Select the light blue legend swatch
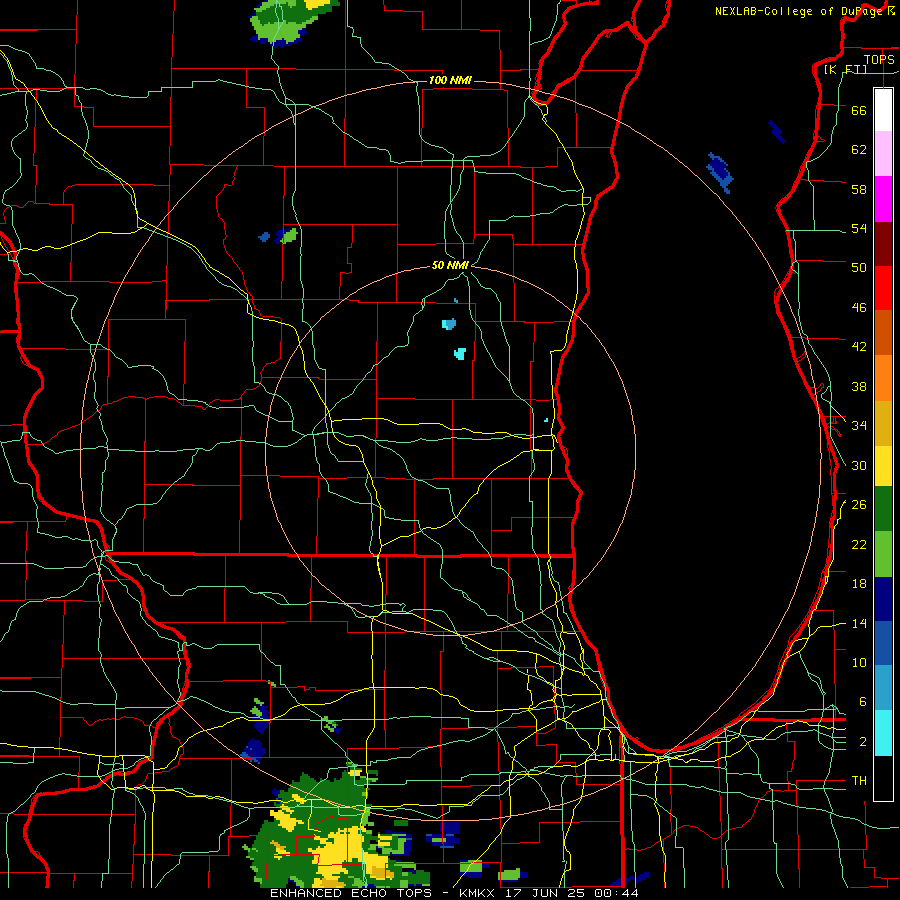 tap(883, 688)
